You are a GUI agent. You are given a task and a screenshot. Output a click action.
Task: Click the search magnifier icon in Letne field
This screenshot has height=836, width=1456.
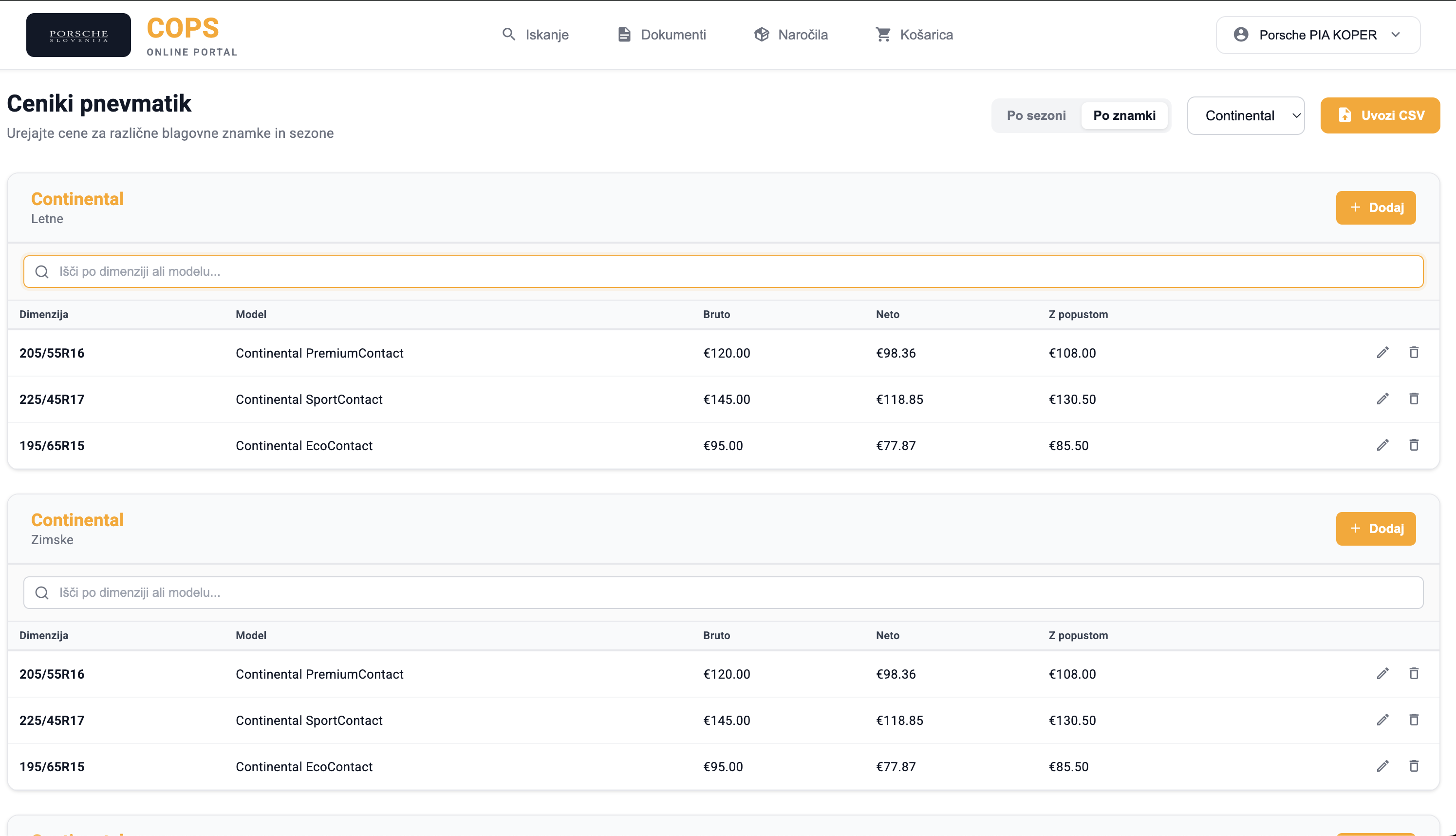42,271
